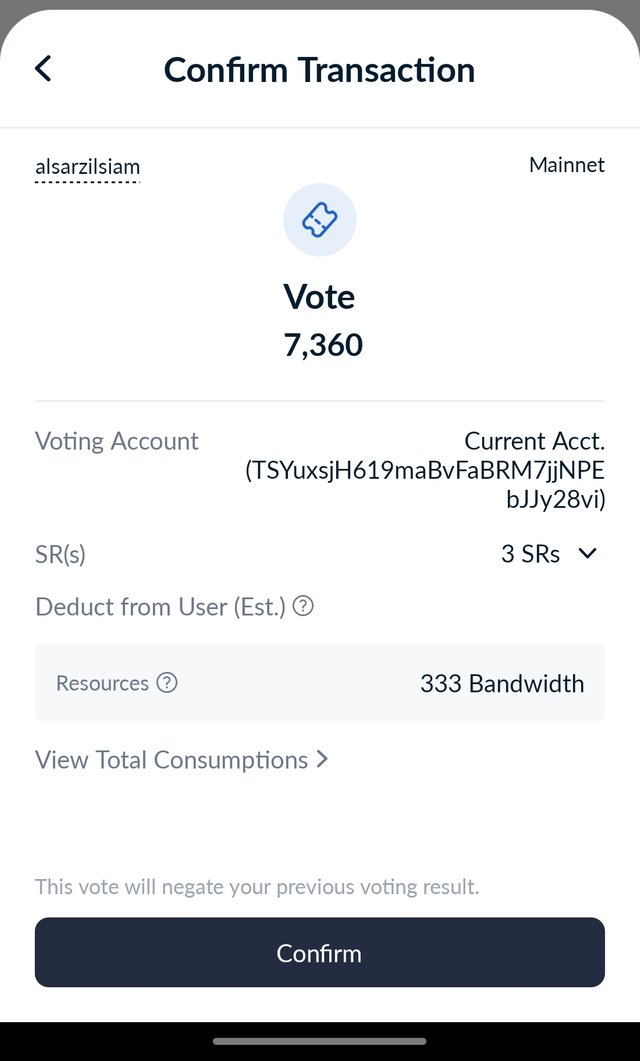Select the Mainnet network label
This screenshot has width=640, height=1061.
567,164
